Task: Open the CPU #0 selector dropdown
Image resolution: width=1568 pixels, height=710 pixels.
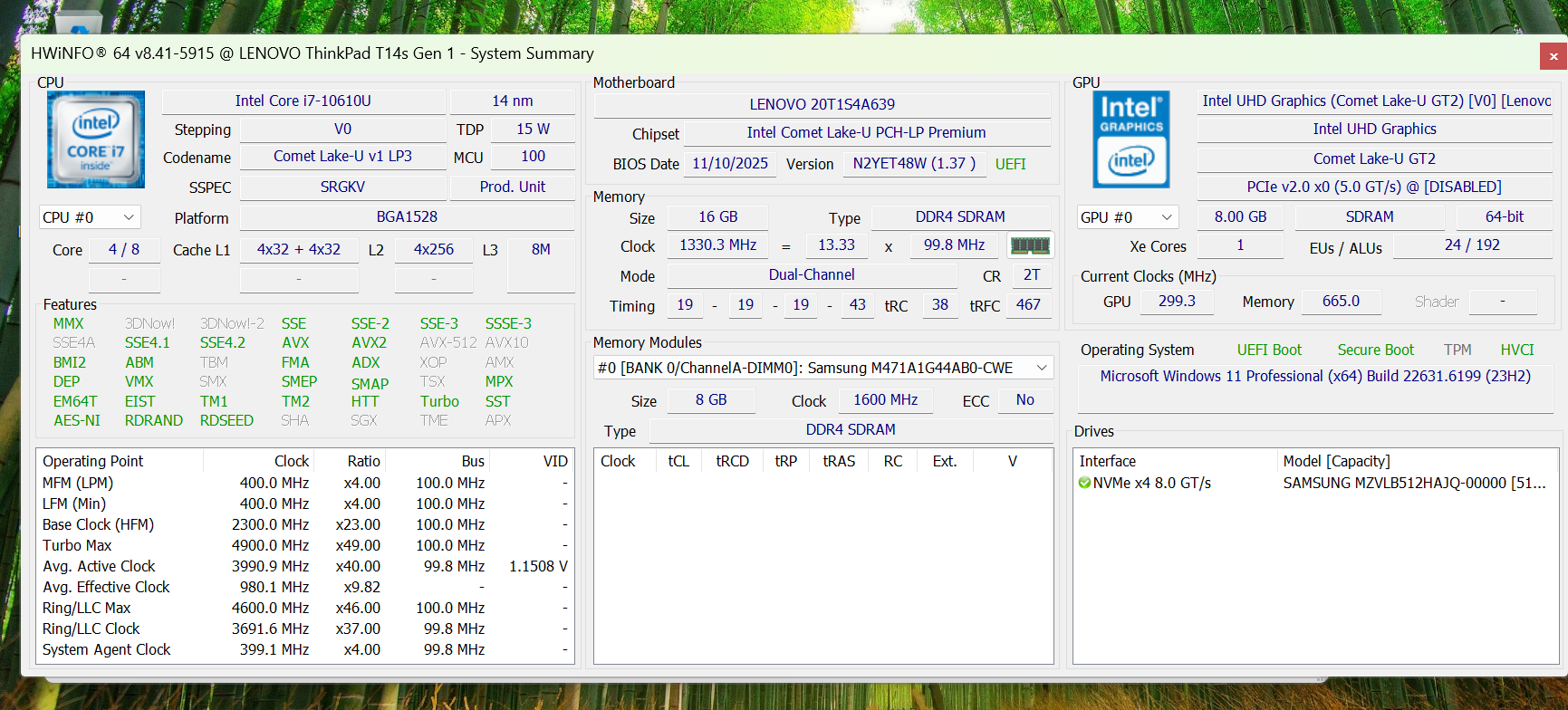Action: click(89, 217)
